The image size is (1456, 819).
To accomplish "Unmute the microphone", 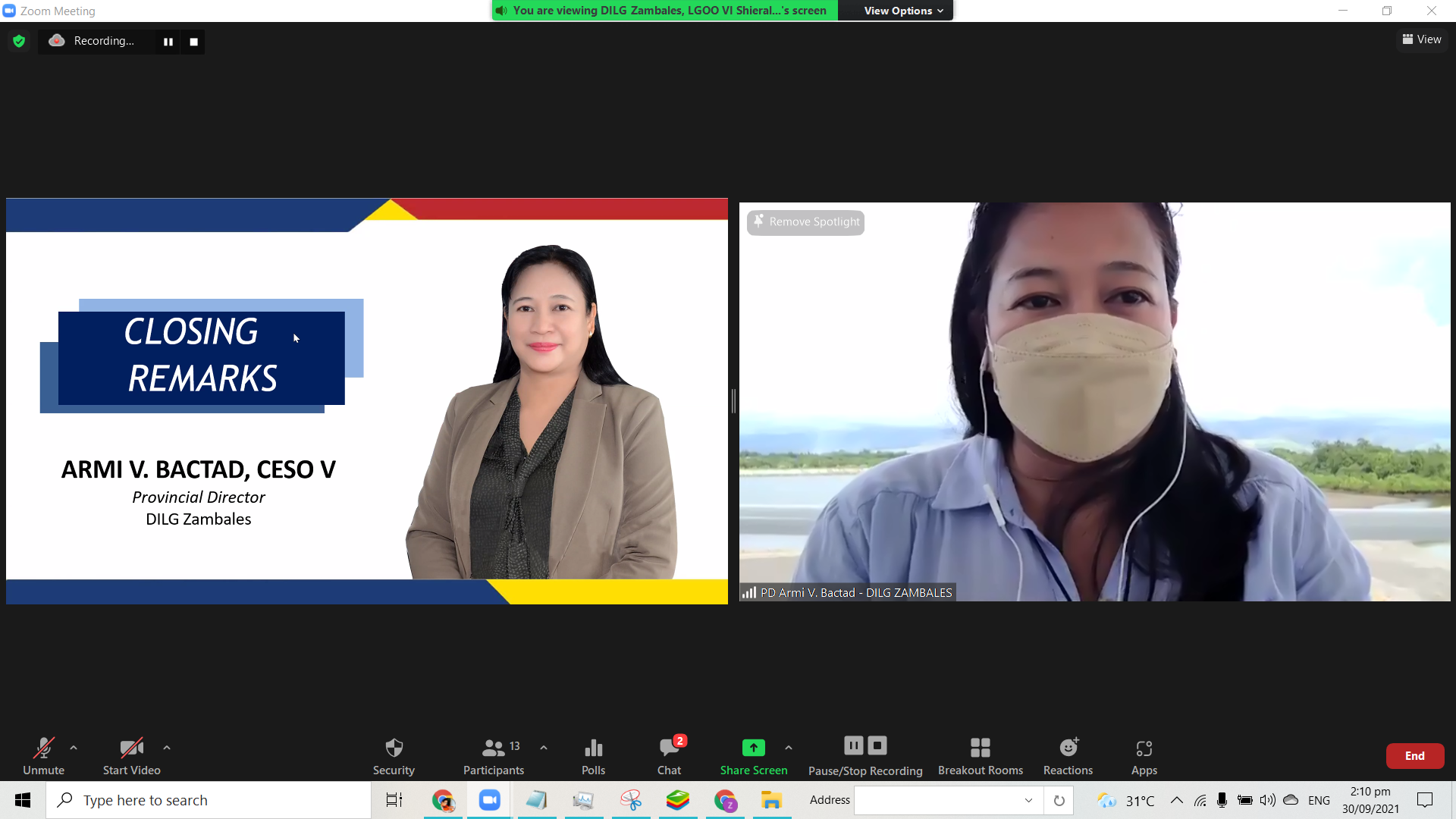I will pos(43,756).
